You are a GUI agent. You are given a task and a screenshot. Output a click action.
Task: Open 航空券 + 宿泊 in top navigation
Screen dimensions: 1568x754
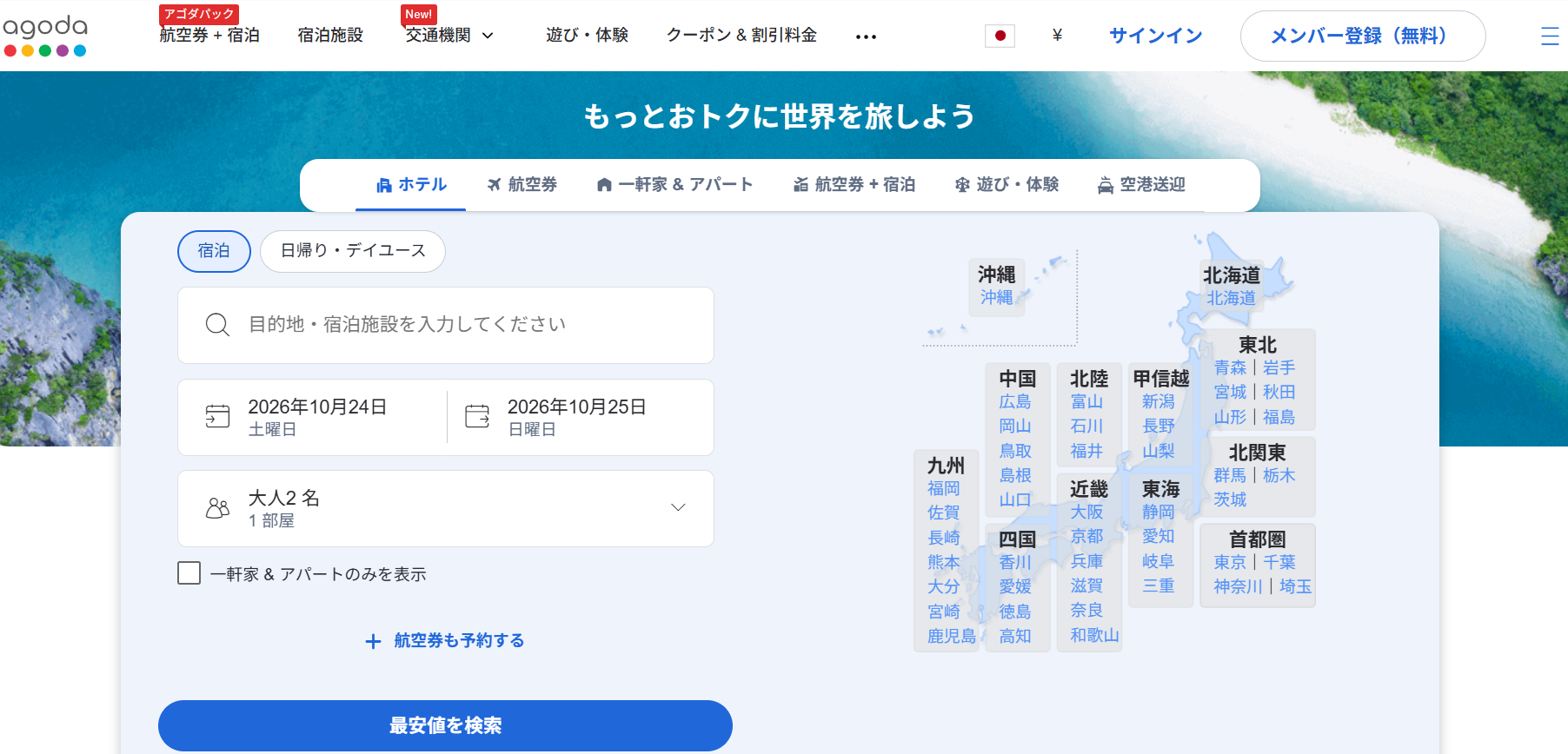point(209,36)
